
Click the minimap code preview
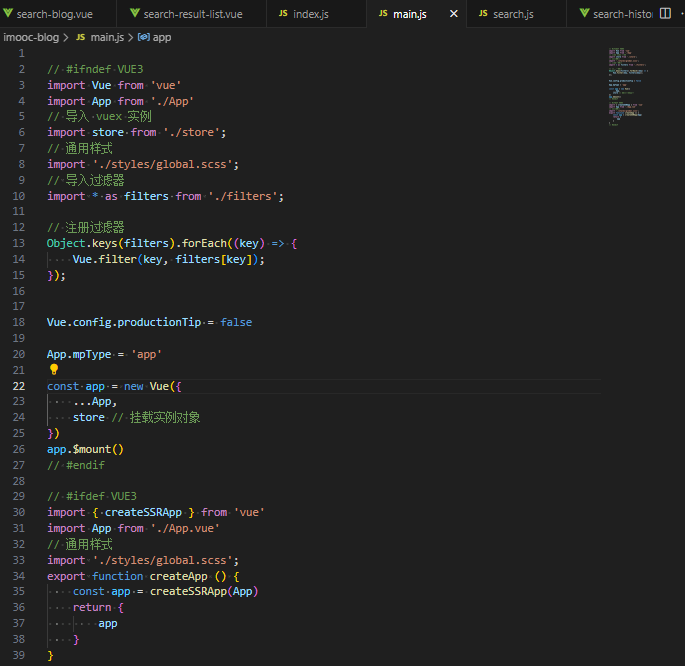click(627, 86)
